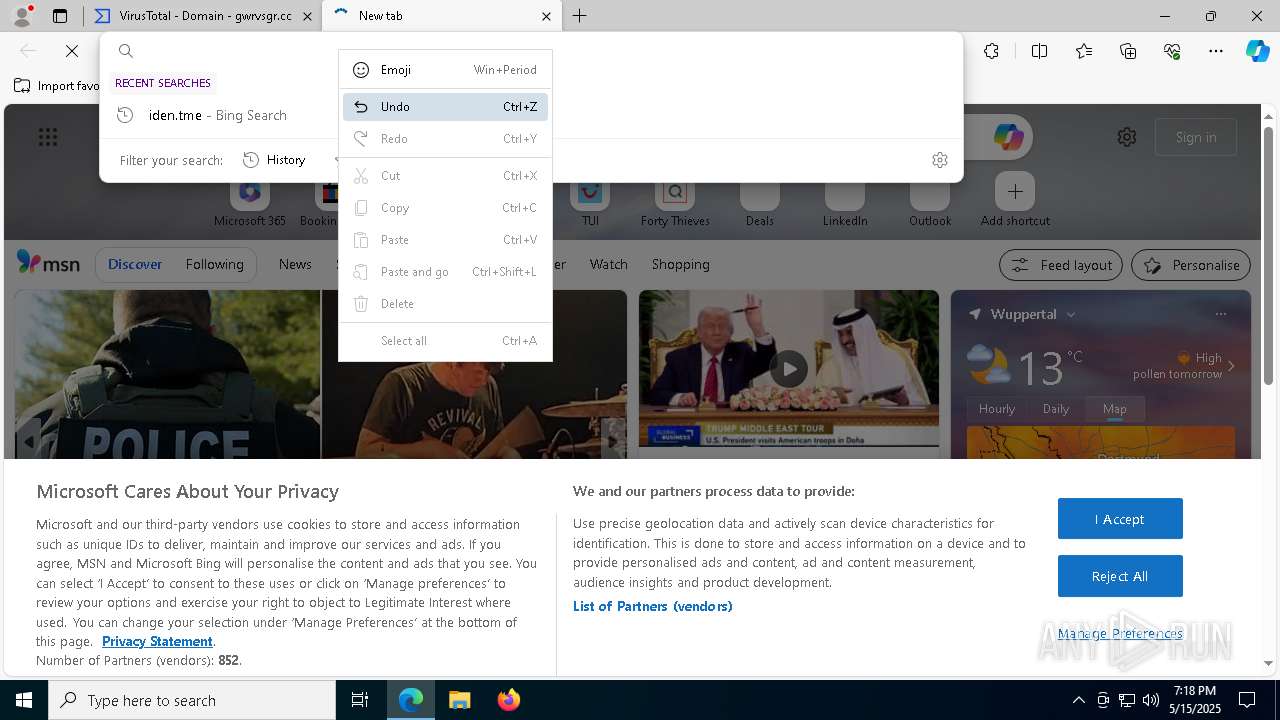Play the Trump Middle East tour video
This screenshot has width=1280, height=720.
coord(789,368)
